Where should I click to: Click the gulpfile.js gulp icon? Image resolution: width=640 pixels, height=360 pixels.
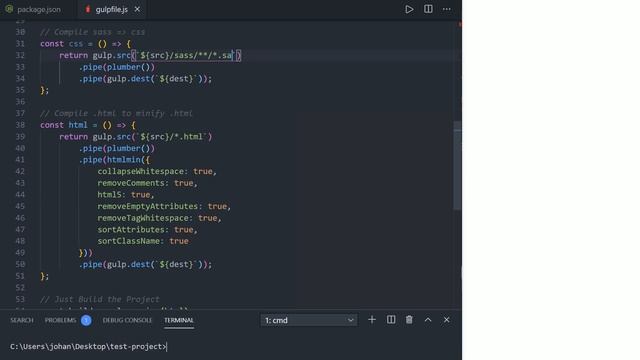(88, 9)
